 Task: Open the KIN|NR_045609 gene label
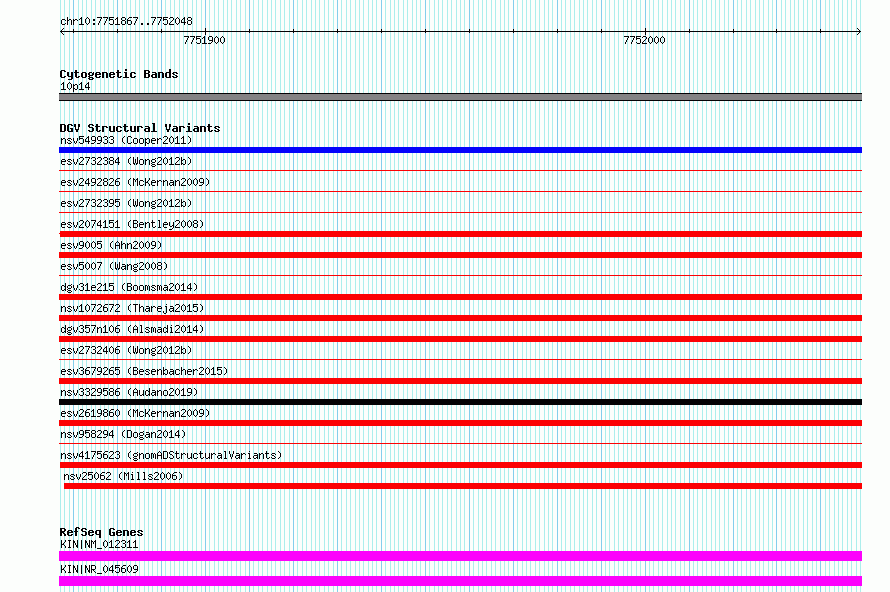99,569
